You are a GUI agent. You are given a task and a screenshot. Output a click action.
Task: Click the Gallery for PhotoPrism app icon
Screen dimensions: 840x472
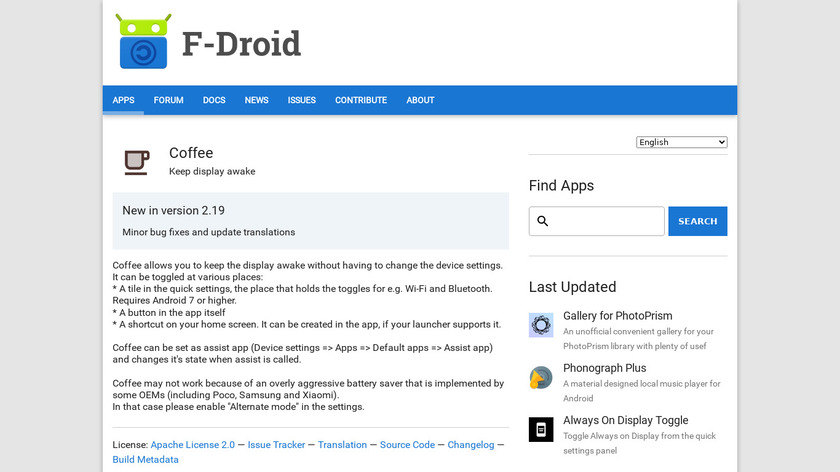point(541,325)
